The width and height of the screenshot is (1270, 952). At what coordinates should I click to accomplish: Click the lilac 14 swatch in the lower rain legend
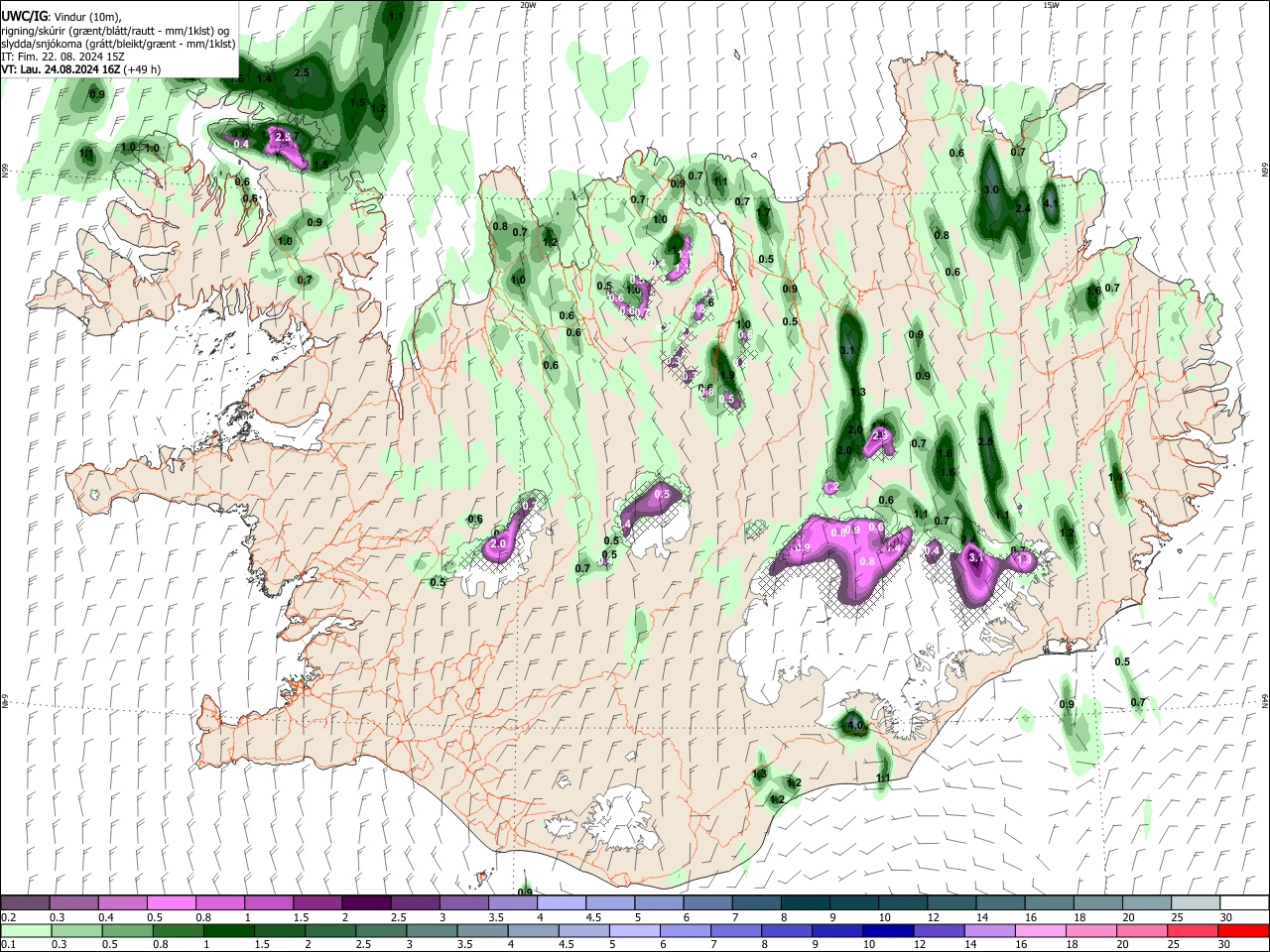[989, 930]
